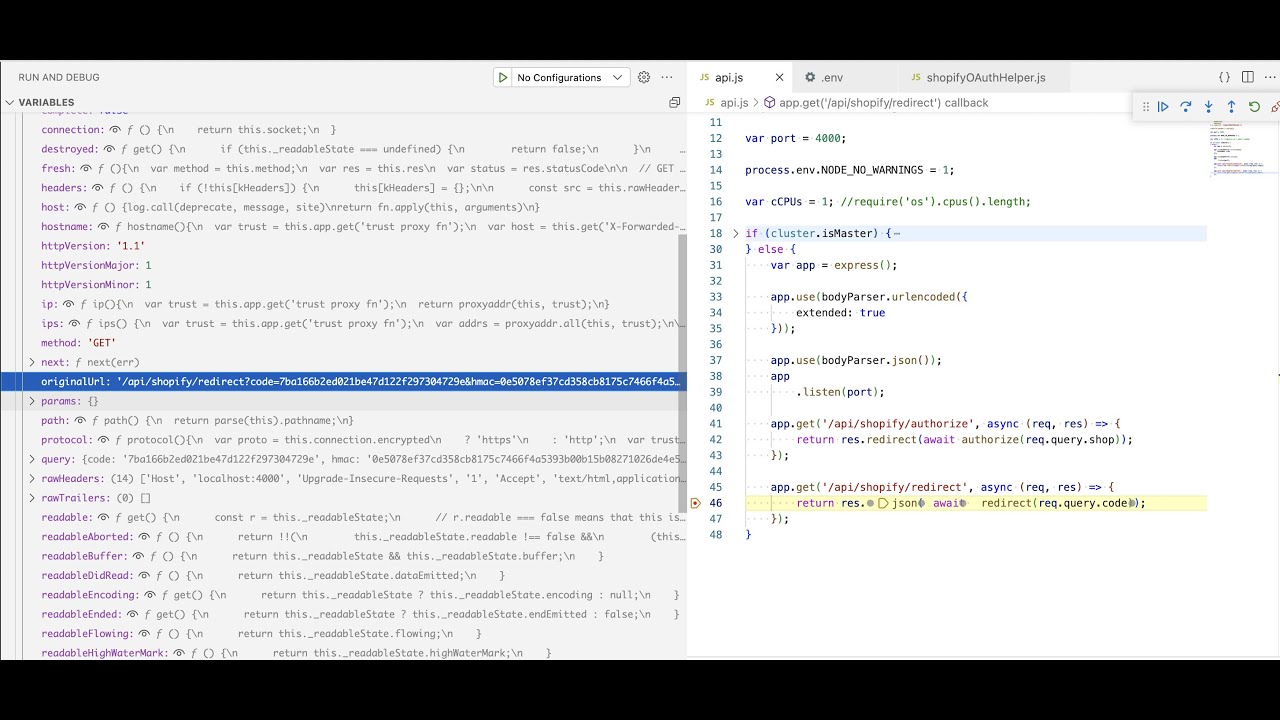Collapse the VARIABLES section
The height and width of the screenshot is (720, 1280).
pyautogui.click(x=10, y=102)
